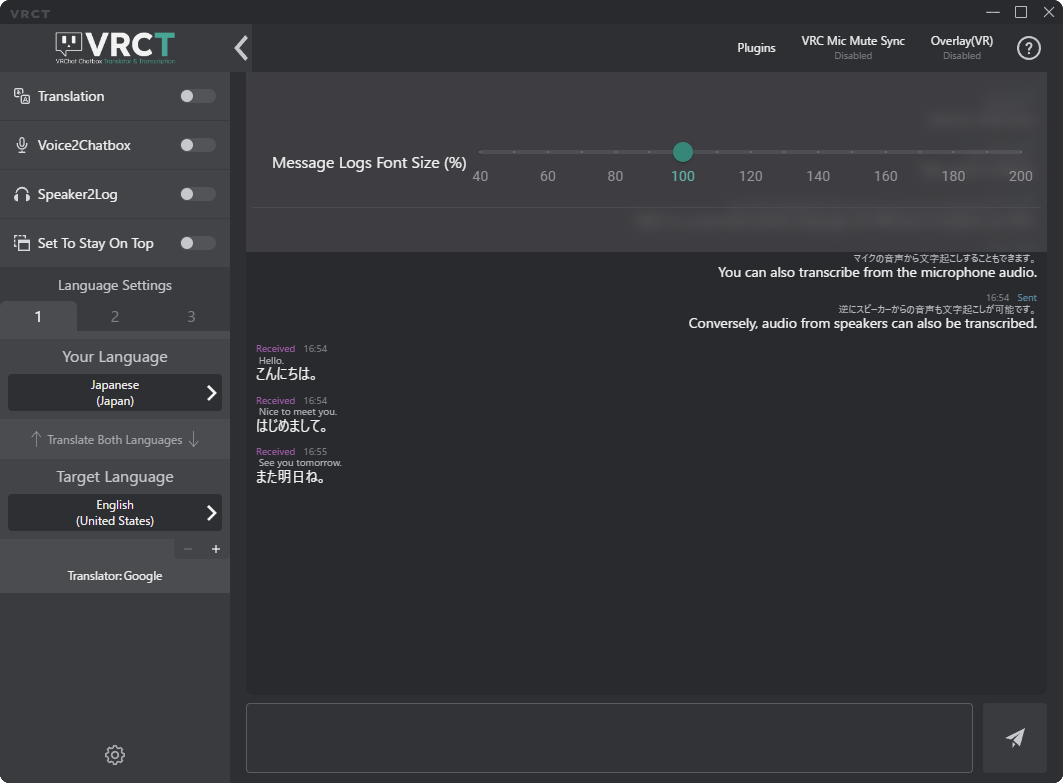Click Translate Both Languages button
Screen dimensions: 1063x783
coord(115,440)
